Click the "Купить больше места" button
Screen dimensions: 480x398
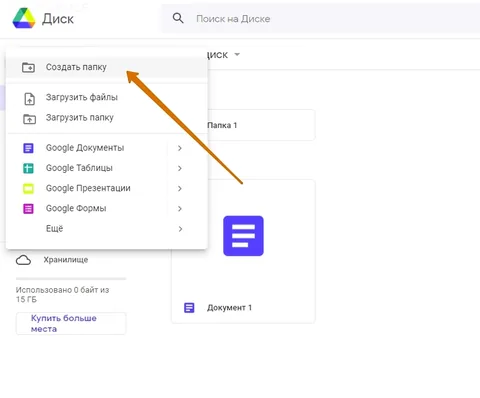click(x=71, y=323)
